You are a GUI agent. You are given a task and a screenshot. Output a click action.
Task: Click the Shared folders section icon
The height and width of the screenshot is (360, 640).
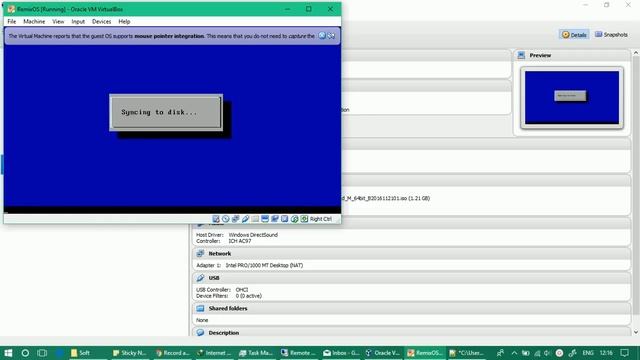pos(200,309)
